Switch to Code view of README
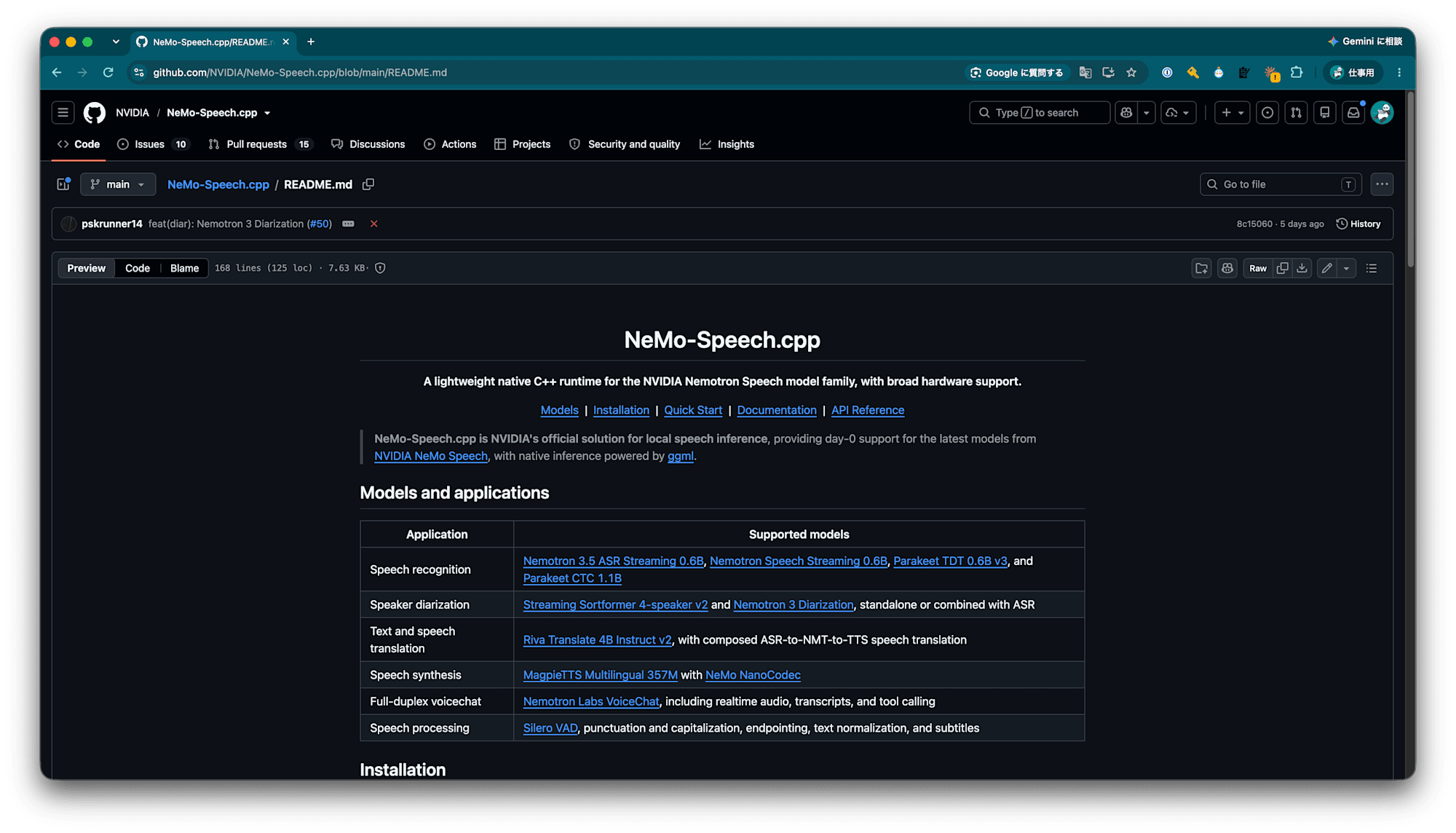 tap(138, 269)
